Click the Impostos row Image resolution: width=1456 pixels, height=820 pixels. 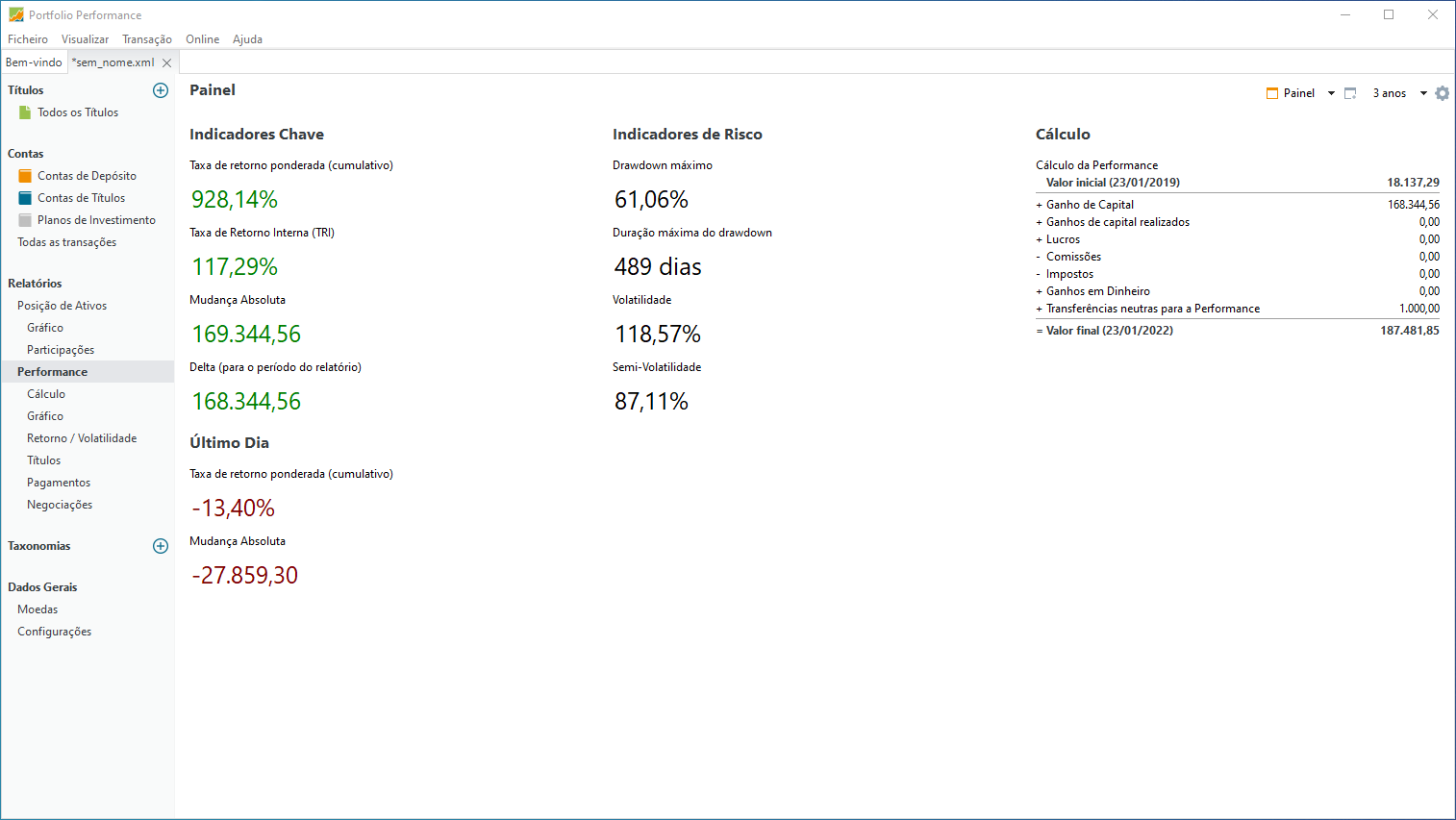point(1238,274)
